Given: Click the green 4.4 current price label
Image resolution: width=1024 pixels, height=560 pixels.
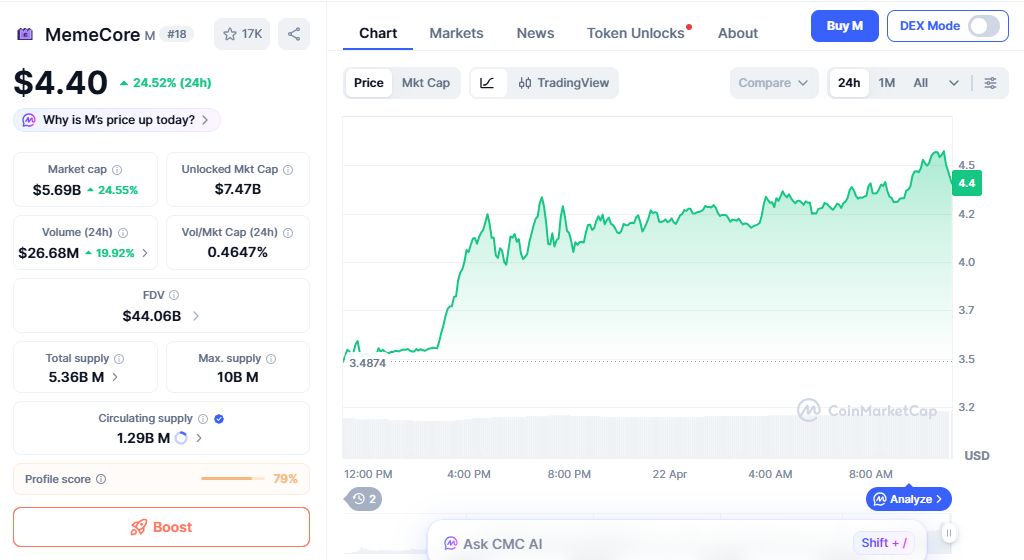Looking at the screenshot, I should pos(967,183).
